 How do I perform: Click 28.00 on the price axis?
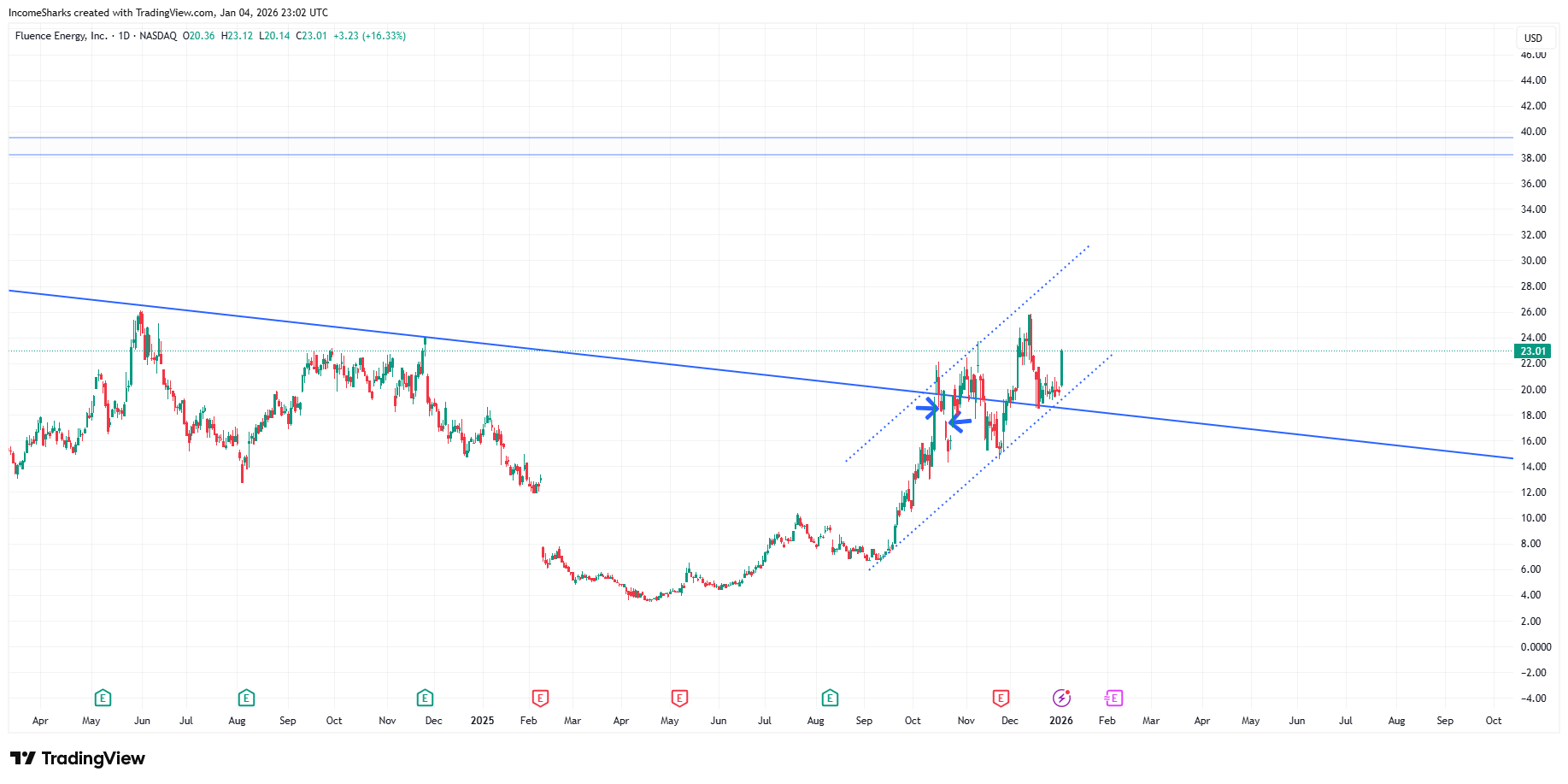point(1534,286)
